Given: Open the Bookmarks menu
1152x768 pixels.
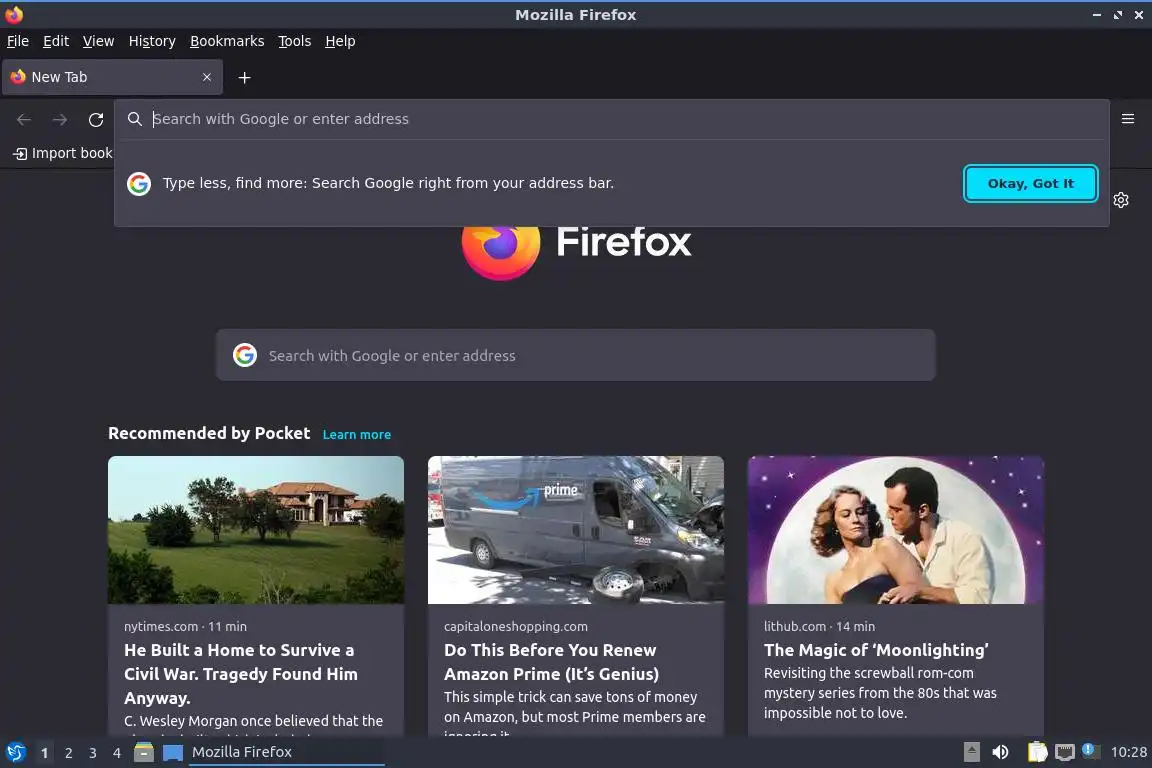Looking at the screenshot, I should [x=227, y=41].
